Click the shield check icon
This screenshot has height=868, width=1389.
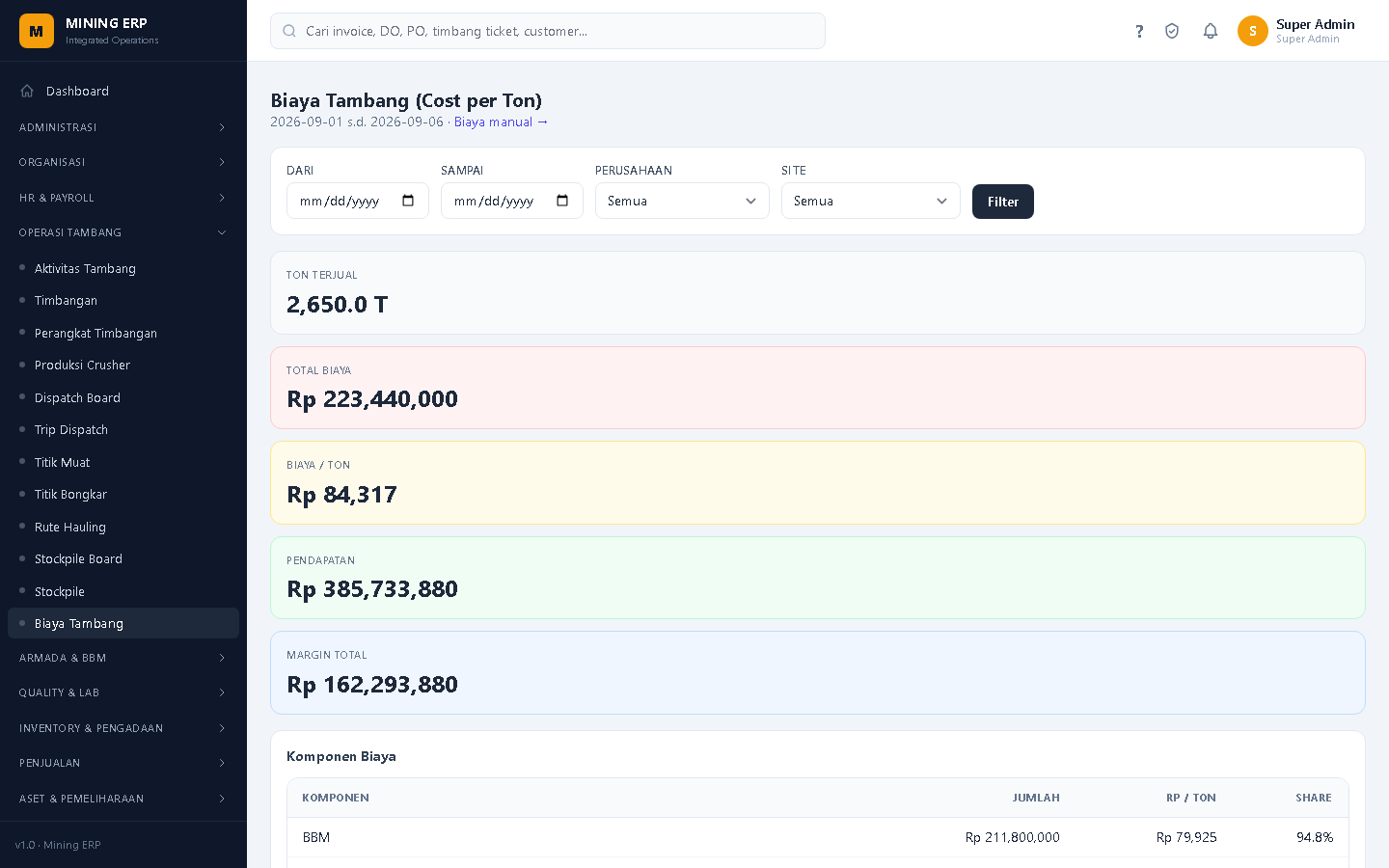[1172, 31]
